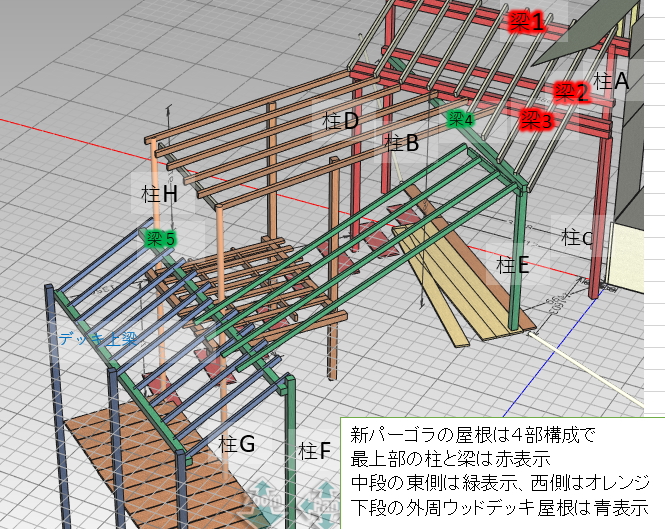
Task: Click the green 梁5 beam label
Action: [160, 238]
